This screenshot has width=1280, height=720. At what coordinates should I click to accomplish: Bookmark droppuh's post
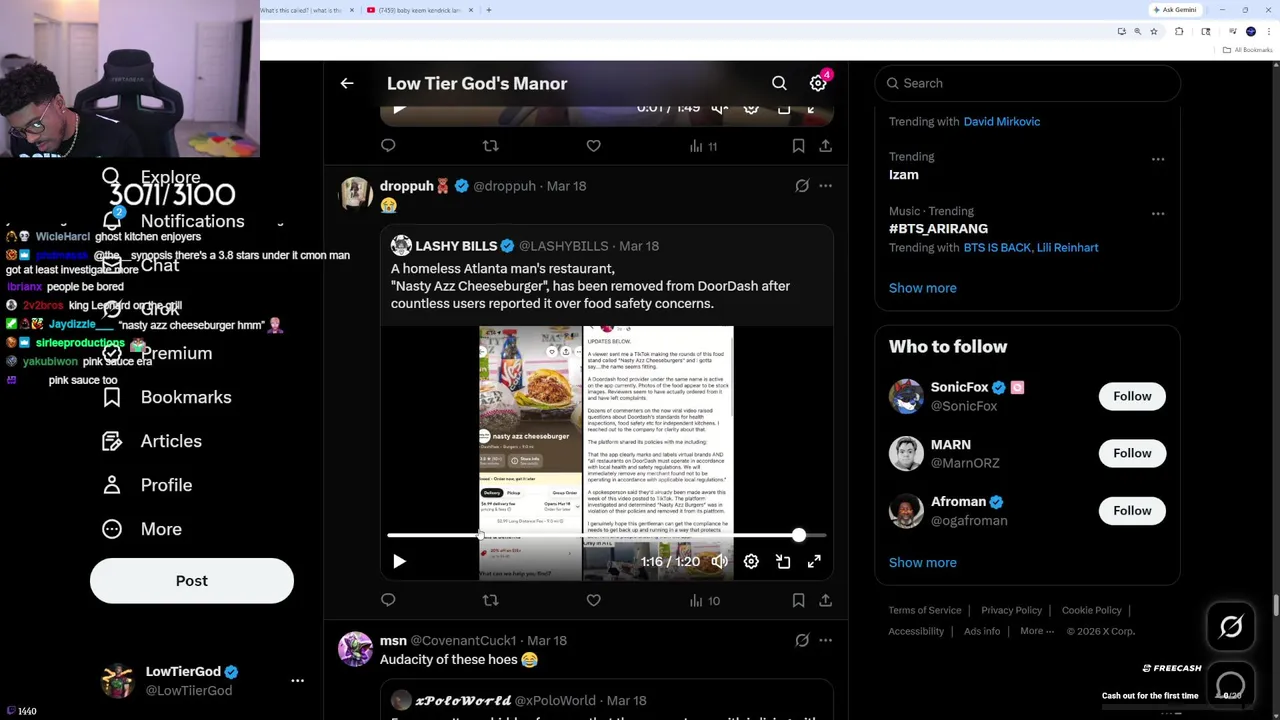pyautogui.click(x=798, y=600)
